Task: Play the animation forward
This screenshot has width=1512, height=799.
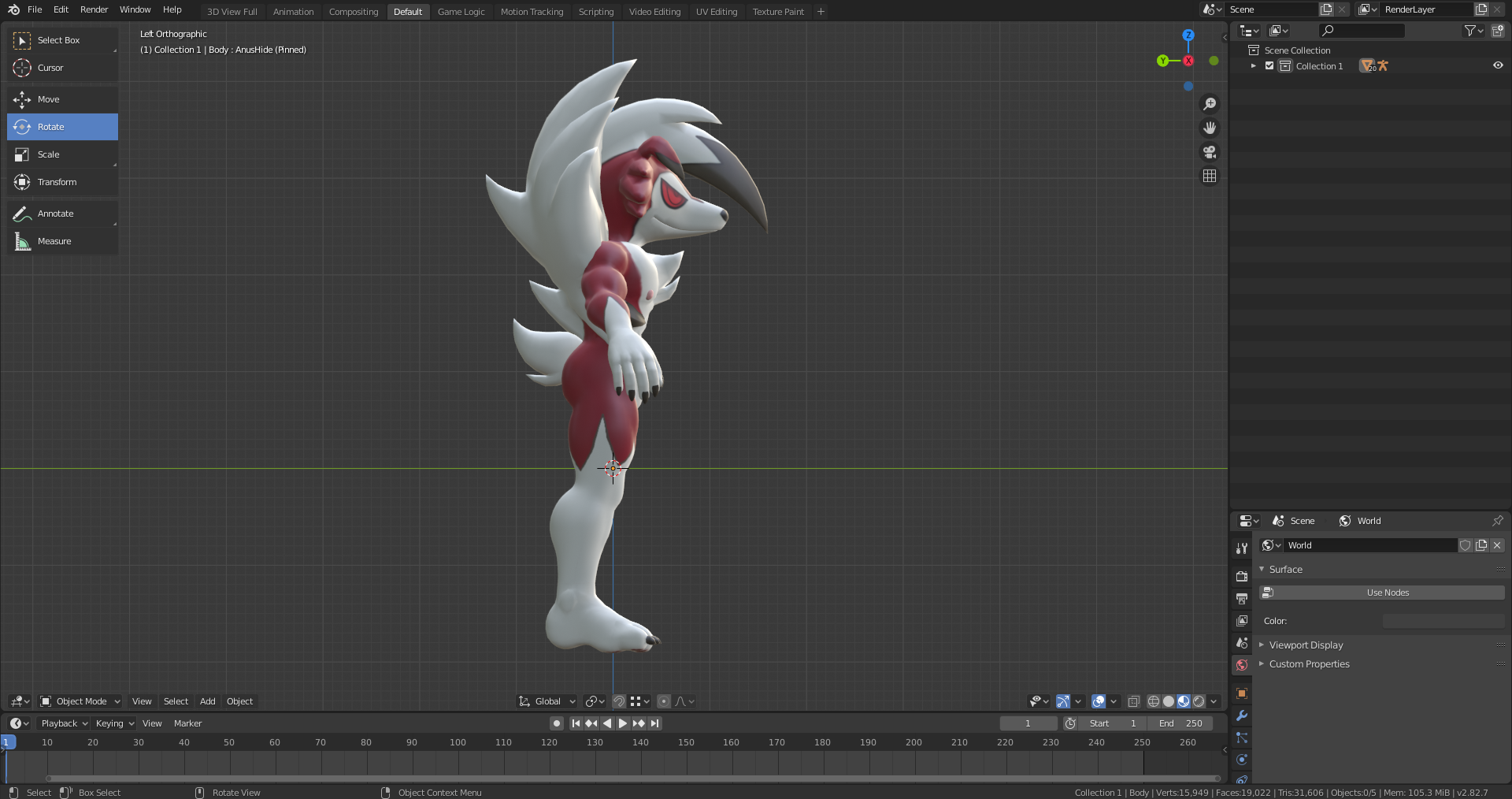Action: 623,723
